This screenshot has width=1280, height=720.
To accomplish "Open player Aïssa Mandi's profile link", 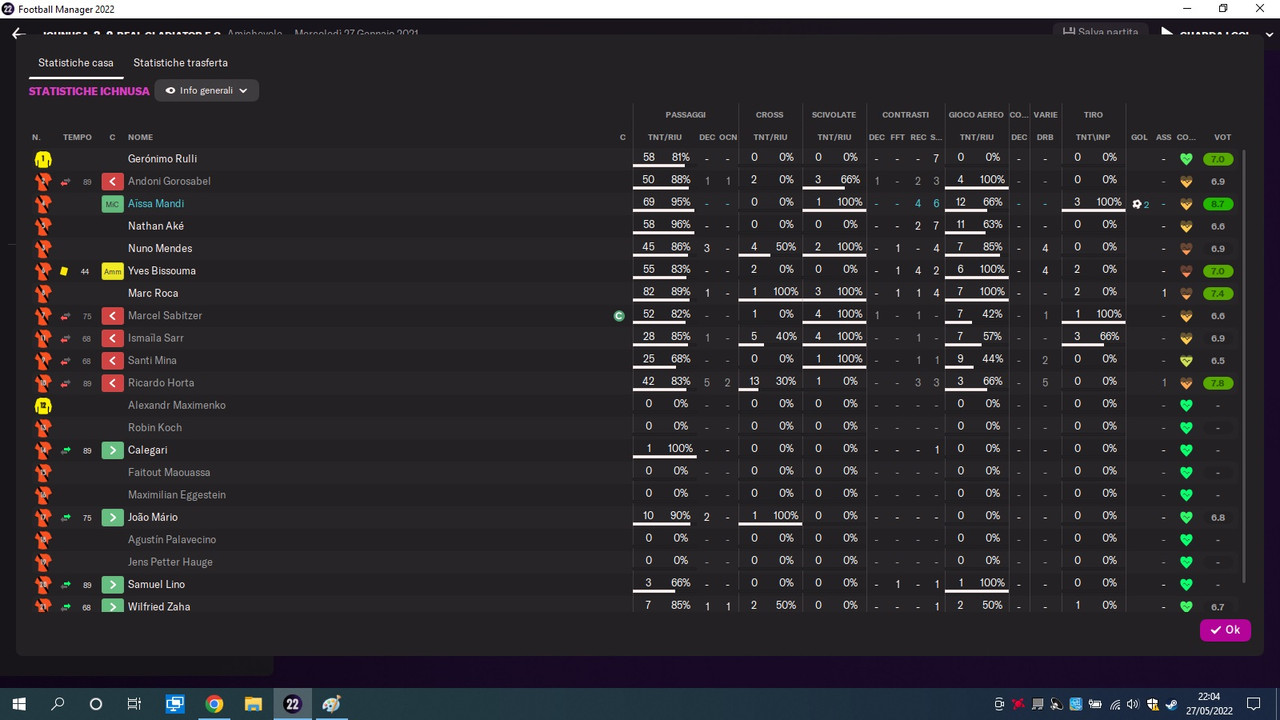I will point(156,204).
